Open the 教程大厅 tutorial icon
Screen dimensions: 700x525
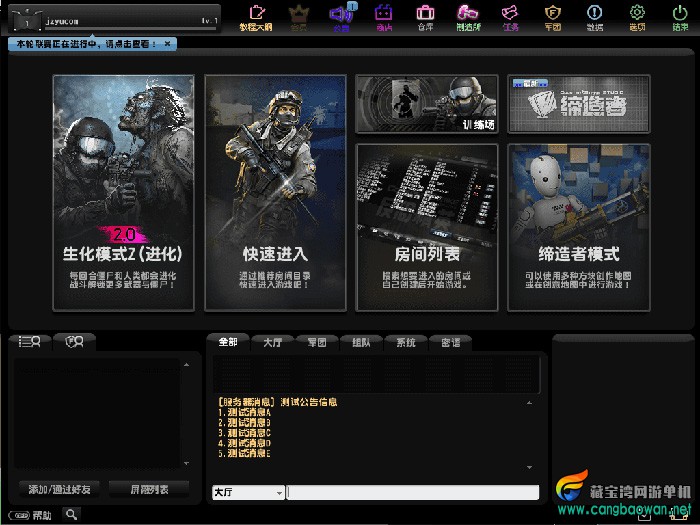(x=256, y=16)
